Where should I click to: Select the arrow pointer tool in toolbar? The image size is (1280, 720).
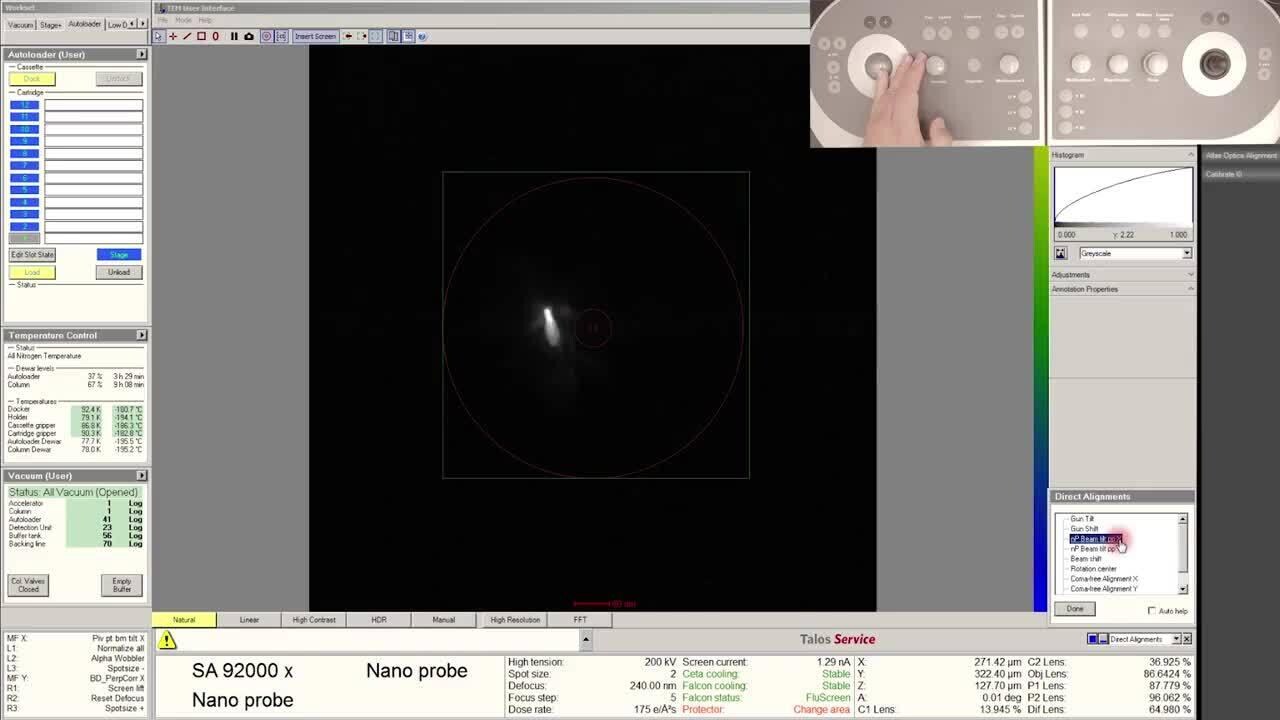point(158,36)
